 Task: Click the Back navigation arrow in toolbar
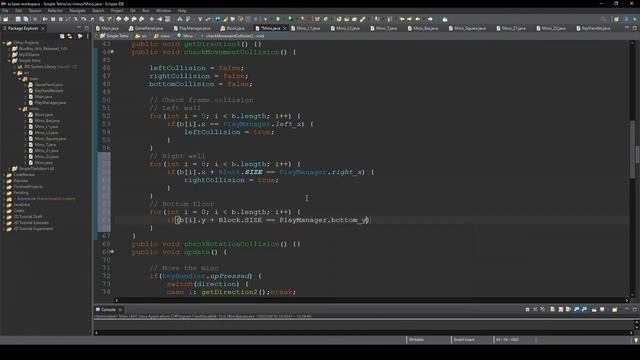pos(418,19)
